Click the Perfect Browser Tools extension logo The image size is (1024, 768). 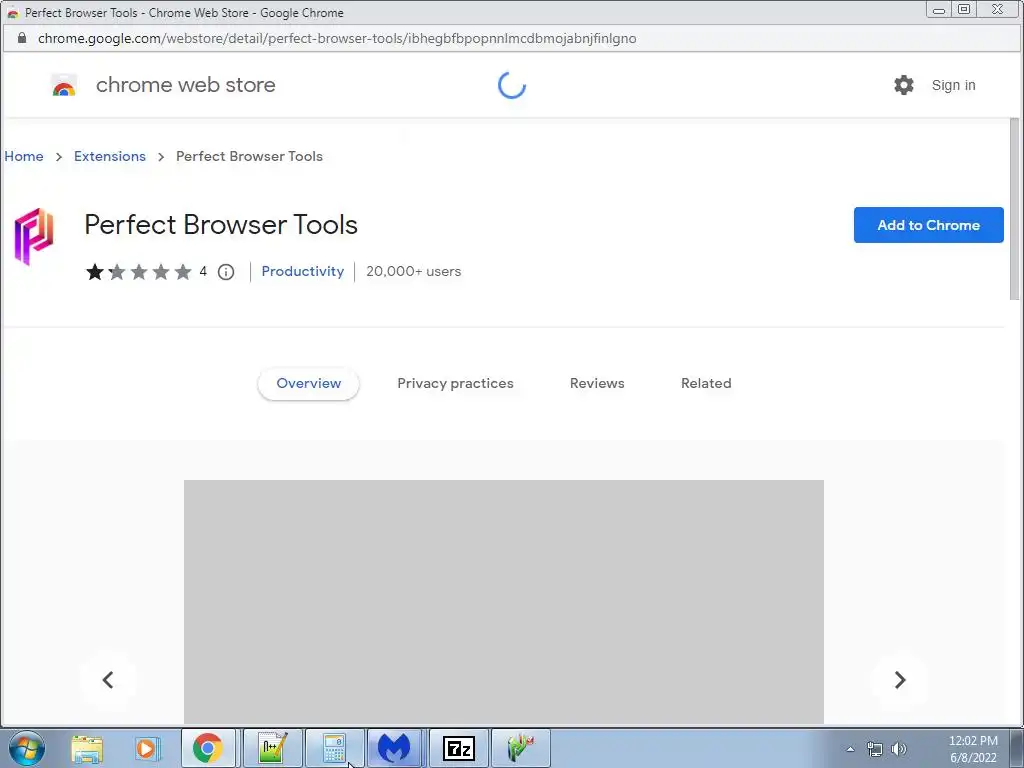(x=34, y=236)
